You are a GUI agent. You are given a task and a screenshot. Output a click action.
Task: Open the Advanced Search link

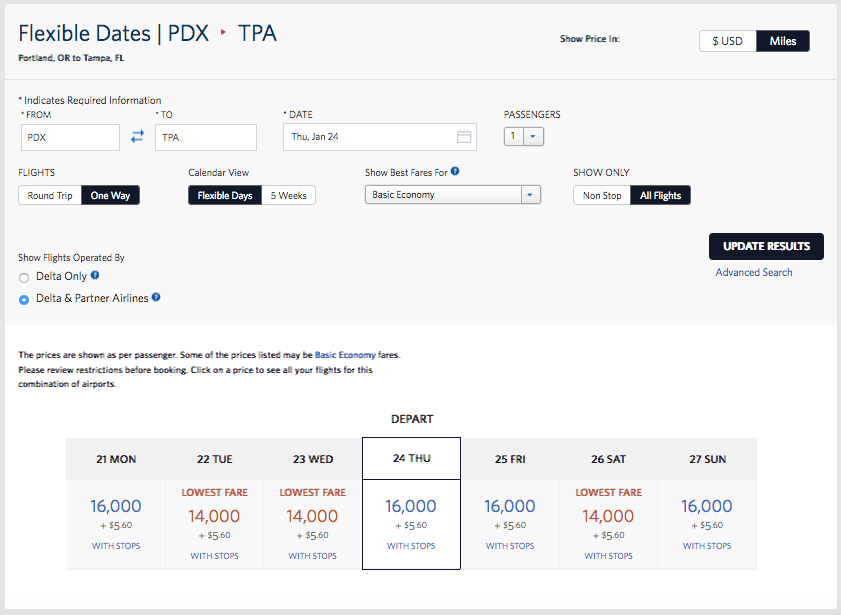tap(753, 272)
